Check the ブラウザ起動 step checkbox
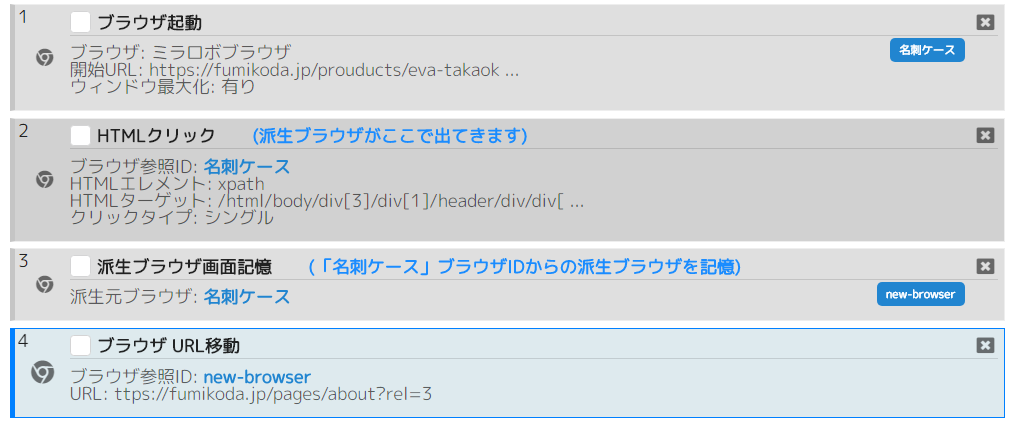 coord(81,22)
